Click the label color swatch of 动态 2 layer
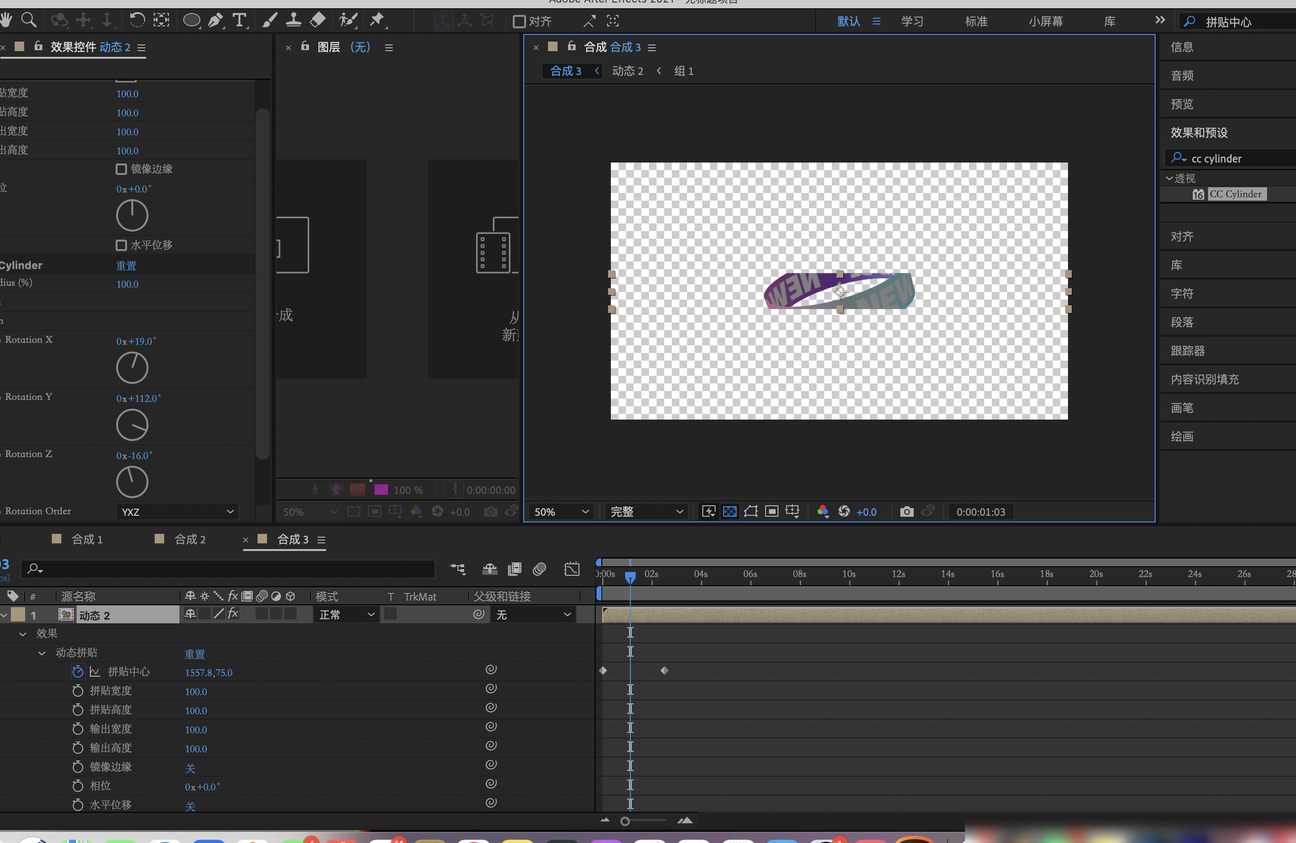This screenshot has width=1296, height=843. (x=18, y=614)
